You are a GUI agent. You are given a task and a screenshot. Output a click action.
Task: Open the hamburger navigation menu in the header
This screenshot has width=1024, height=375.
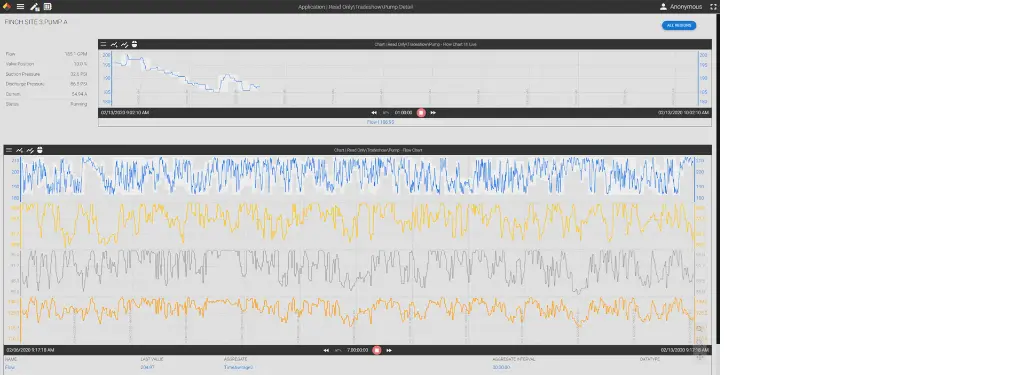[x=20, y=7]
